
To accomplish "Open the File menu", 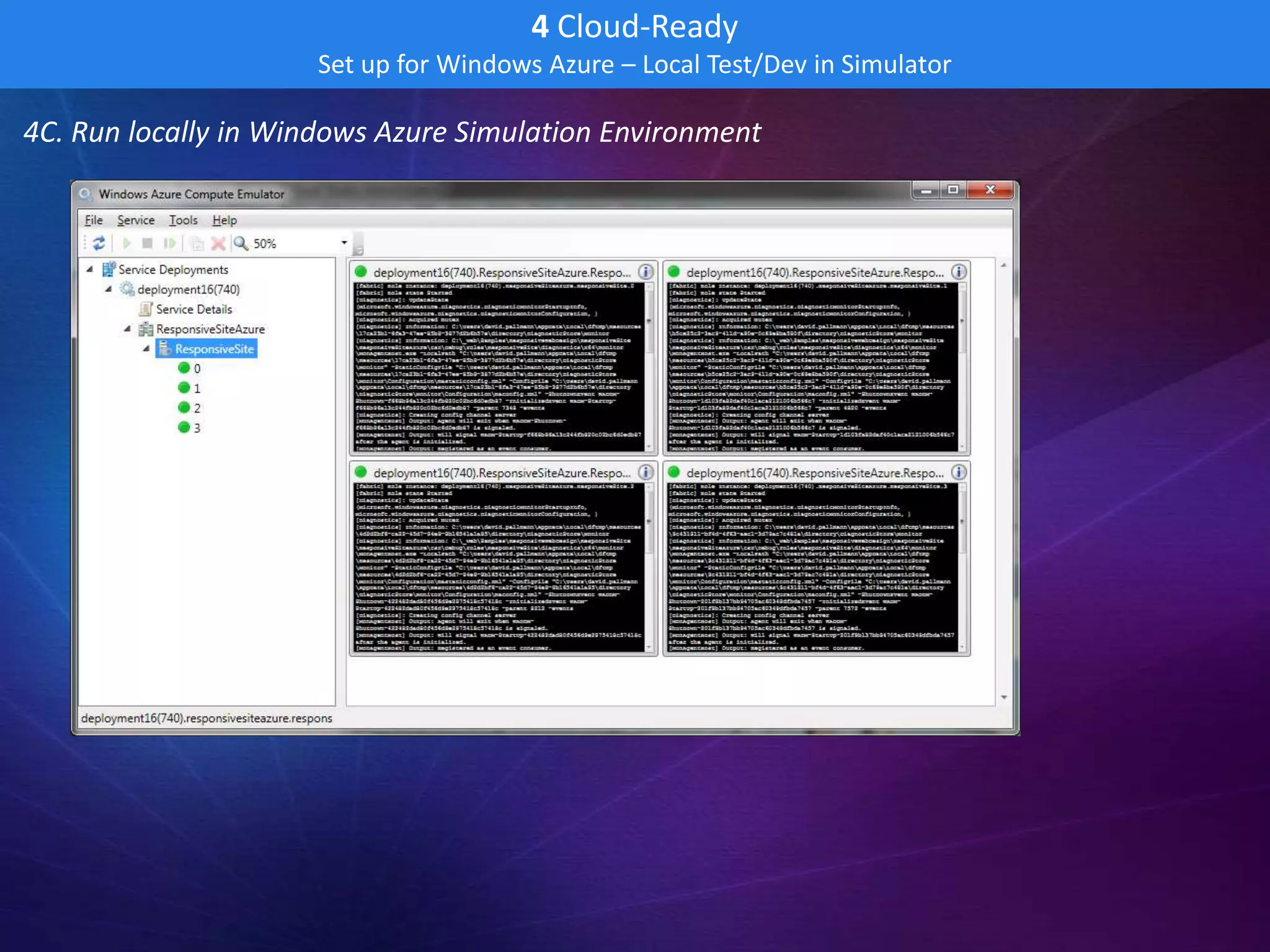I will (x=94, y=220).
